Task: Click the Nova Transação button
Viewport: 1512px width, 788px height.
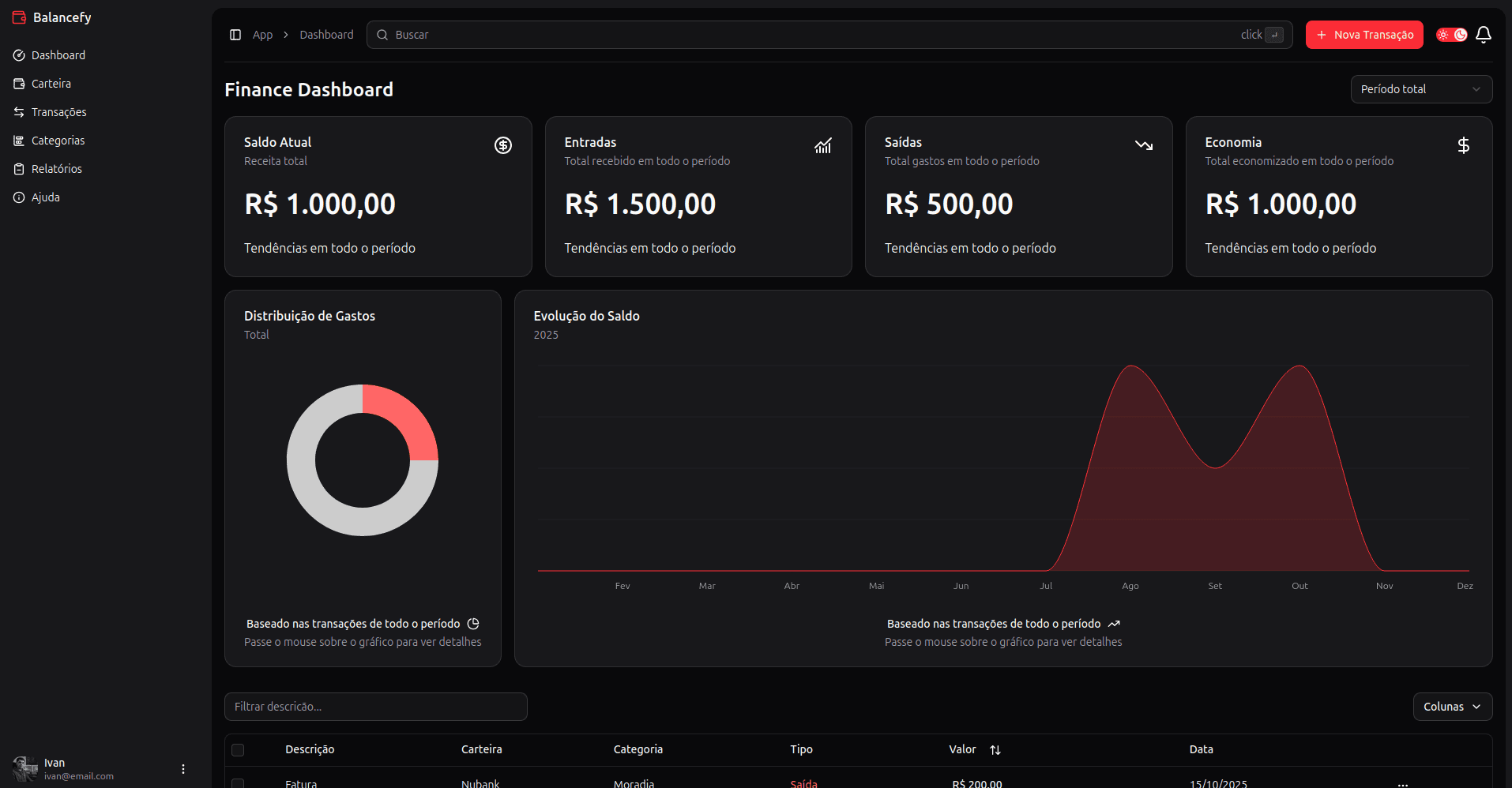Action: point(1363,35)
